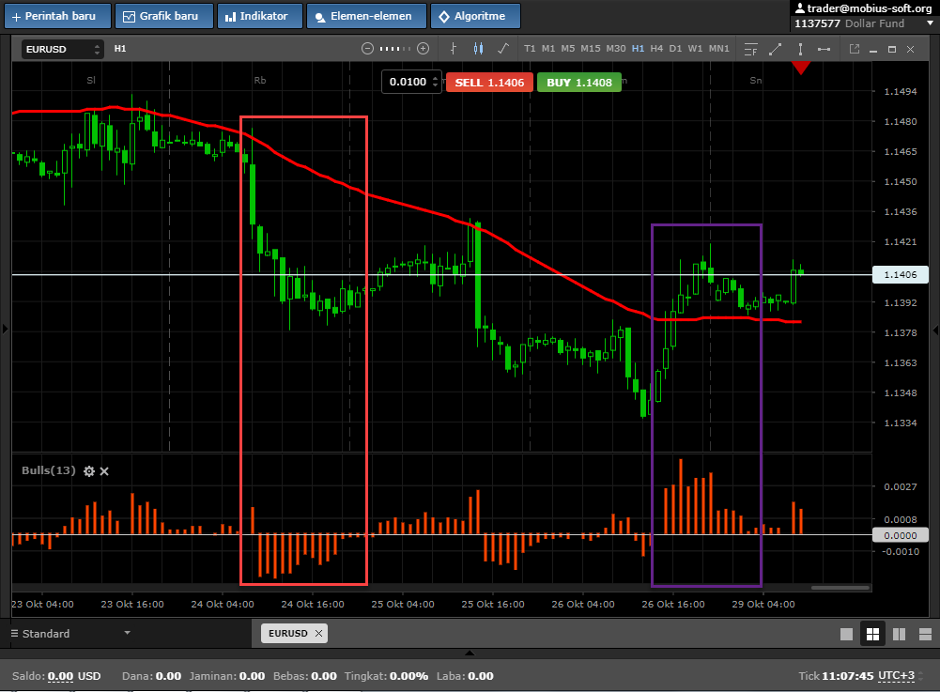
Task: Maximize the EURUSD chart panel
Action: pos(892,49)
